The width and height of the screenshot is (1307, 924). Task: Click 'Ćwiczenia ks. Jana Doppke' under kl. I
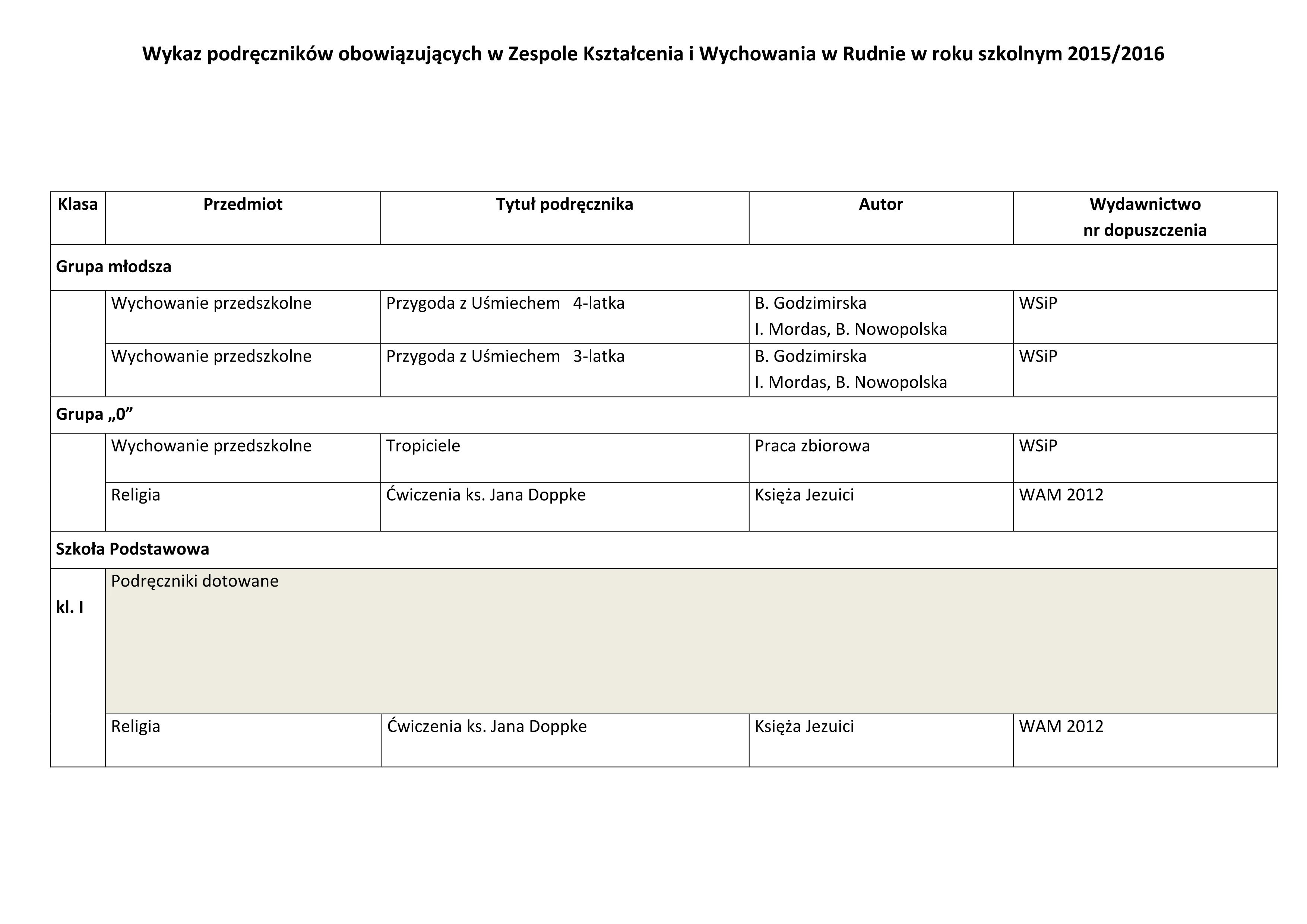coord(487,727)
